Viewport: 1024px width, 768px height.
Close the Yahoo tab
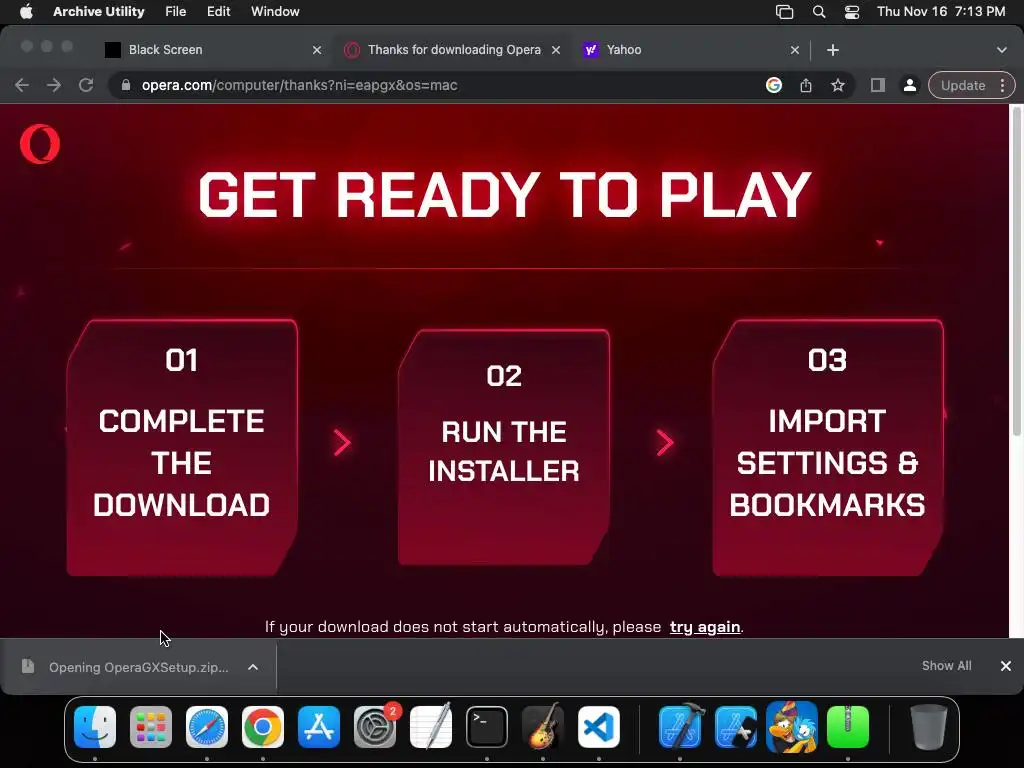pos(795,50)
